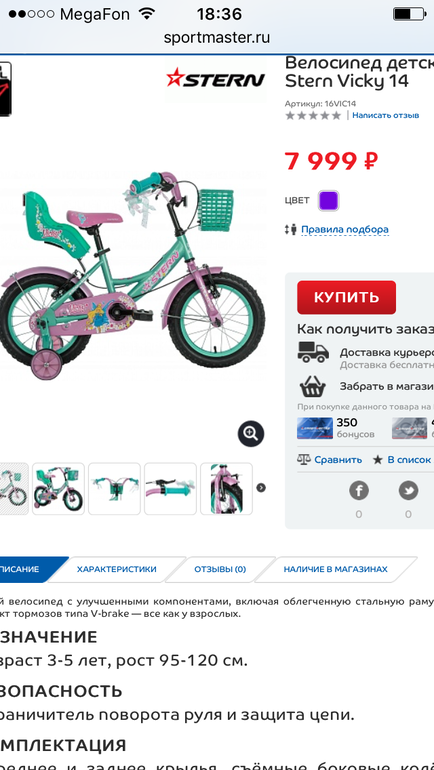Tap the delivery truck icon
Screen dimensions: 434x770
pyautogui.click(x=313, y=352)
